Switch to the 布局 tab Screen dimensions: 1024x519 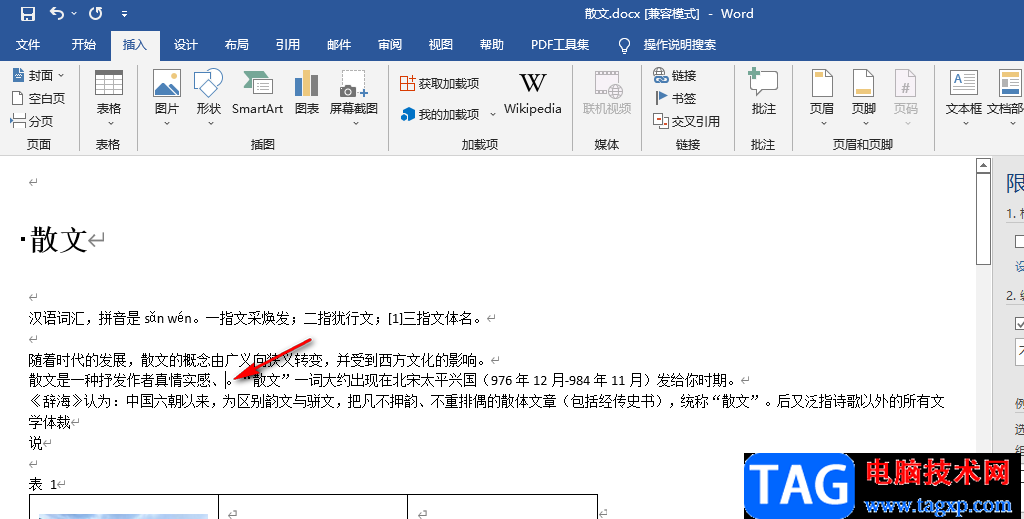236,44
